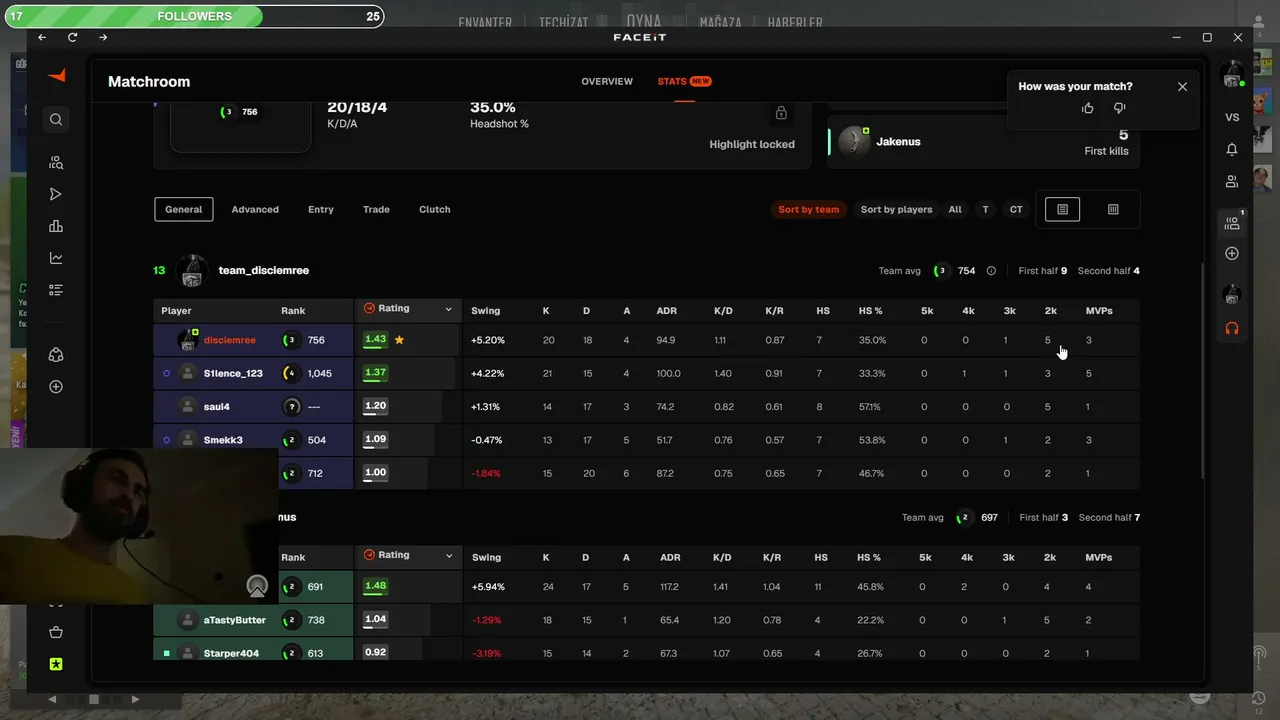Image resolution: width=1280 pixels, height=720 pixels.
Task: Expand the Rating column dropdown in first table
Action: point(448,310)
